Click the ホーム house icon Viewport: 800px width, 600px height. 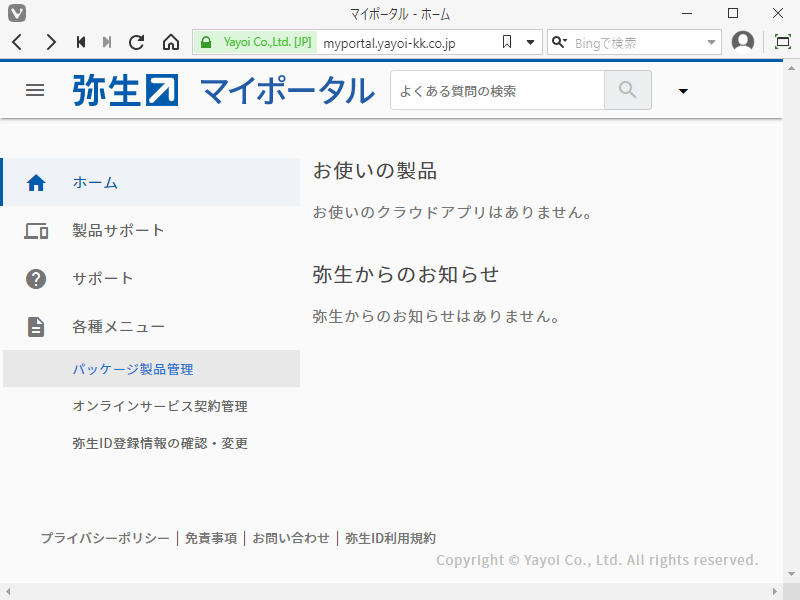36,183
